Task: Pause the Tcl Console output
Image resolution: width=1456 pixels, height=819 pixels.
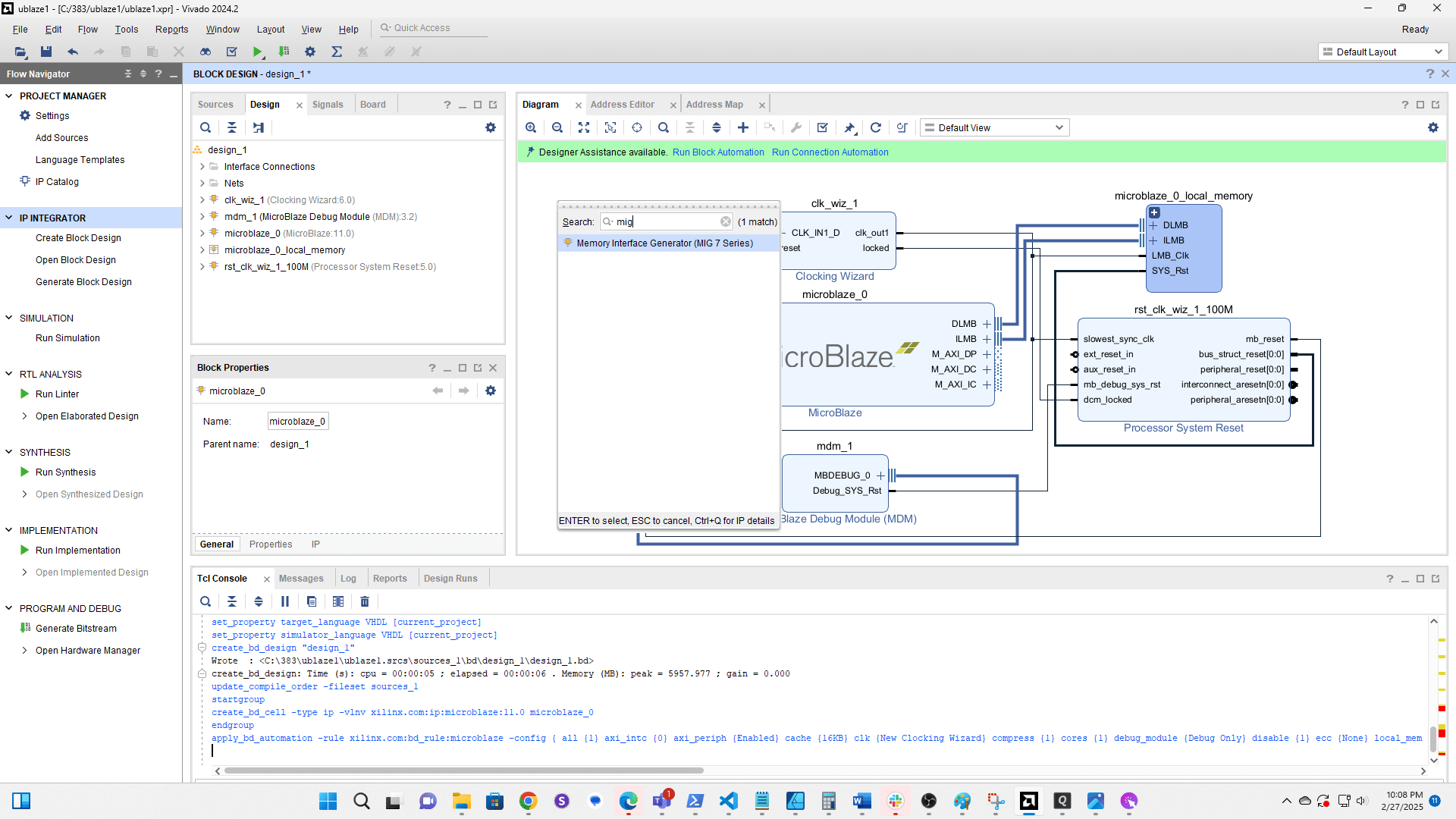Action: tap(284, 601)
